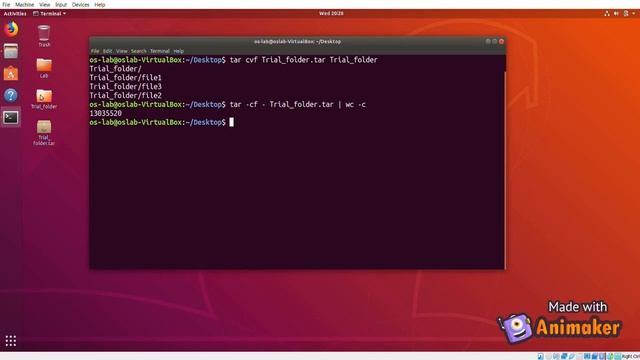Open the terminal window Help menu
This screenshot has height=360, width=640.
pos(178,51)
